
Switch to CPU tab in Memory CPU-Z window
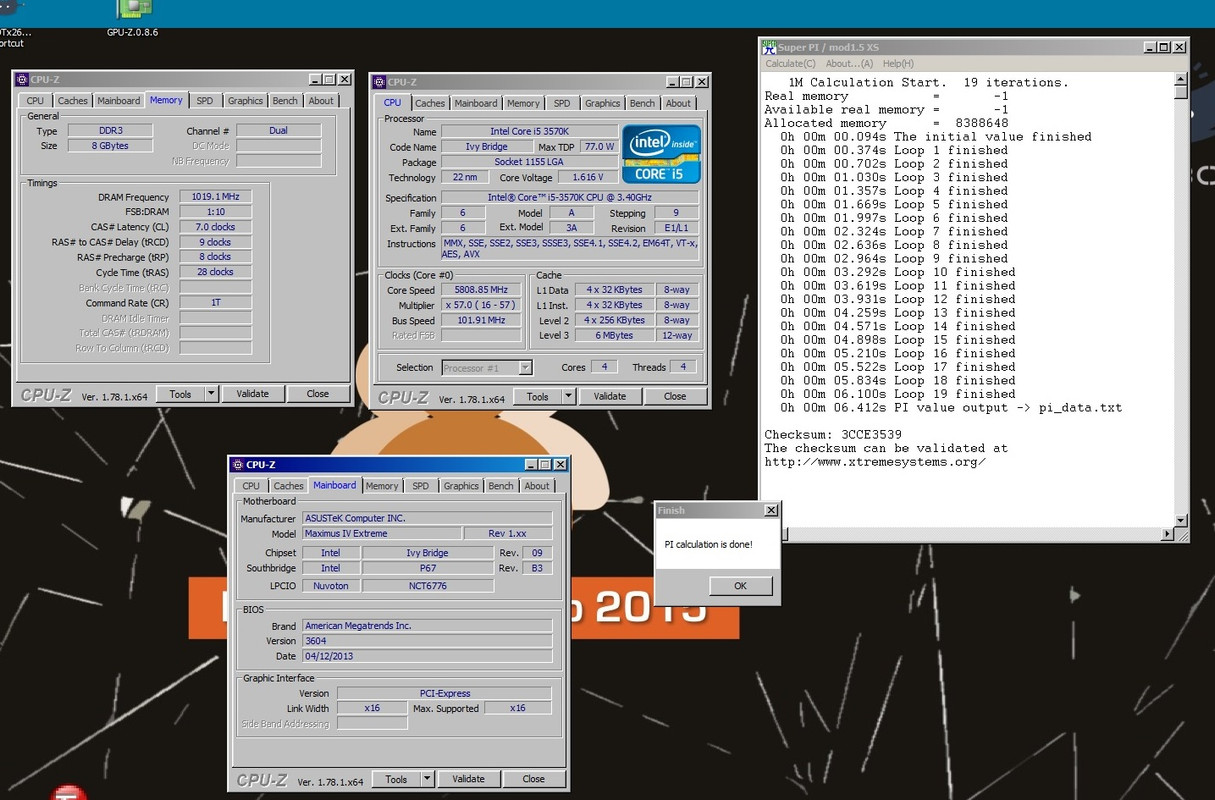(35, 101)
